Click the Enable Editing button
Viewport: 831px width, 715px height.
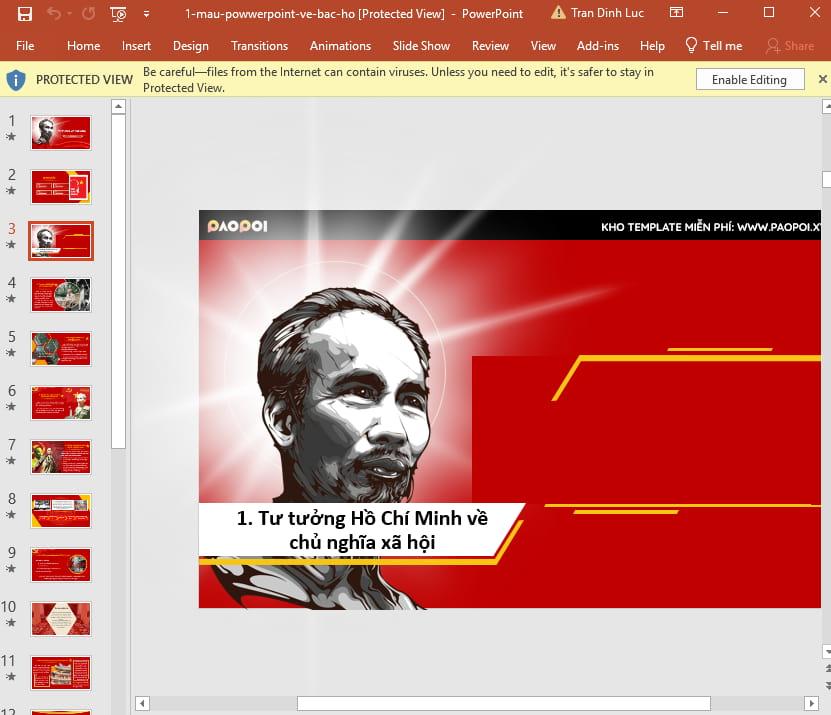tap(750, 80)
